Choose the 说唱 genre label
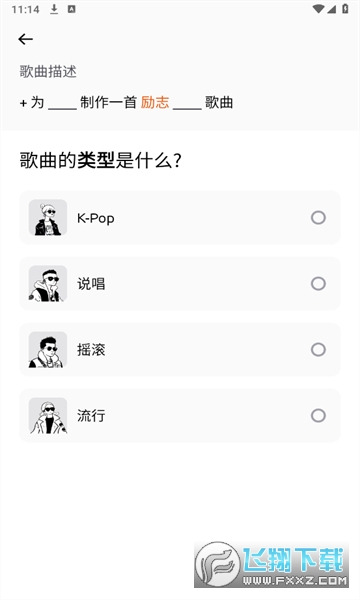Image resolution: width=360 pixels, height=600 pixels. coord(91,284)
